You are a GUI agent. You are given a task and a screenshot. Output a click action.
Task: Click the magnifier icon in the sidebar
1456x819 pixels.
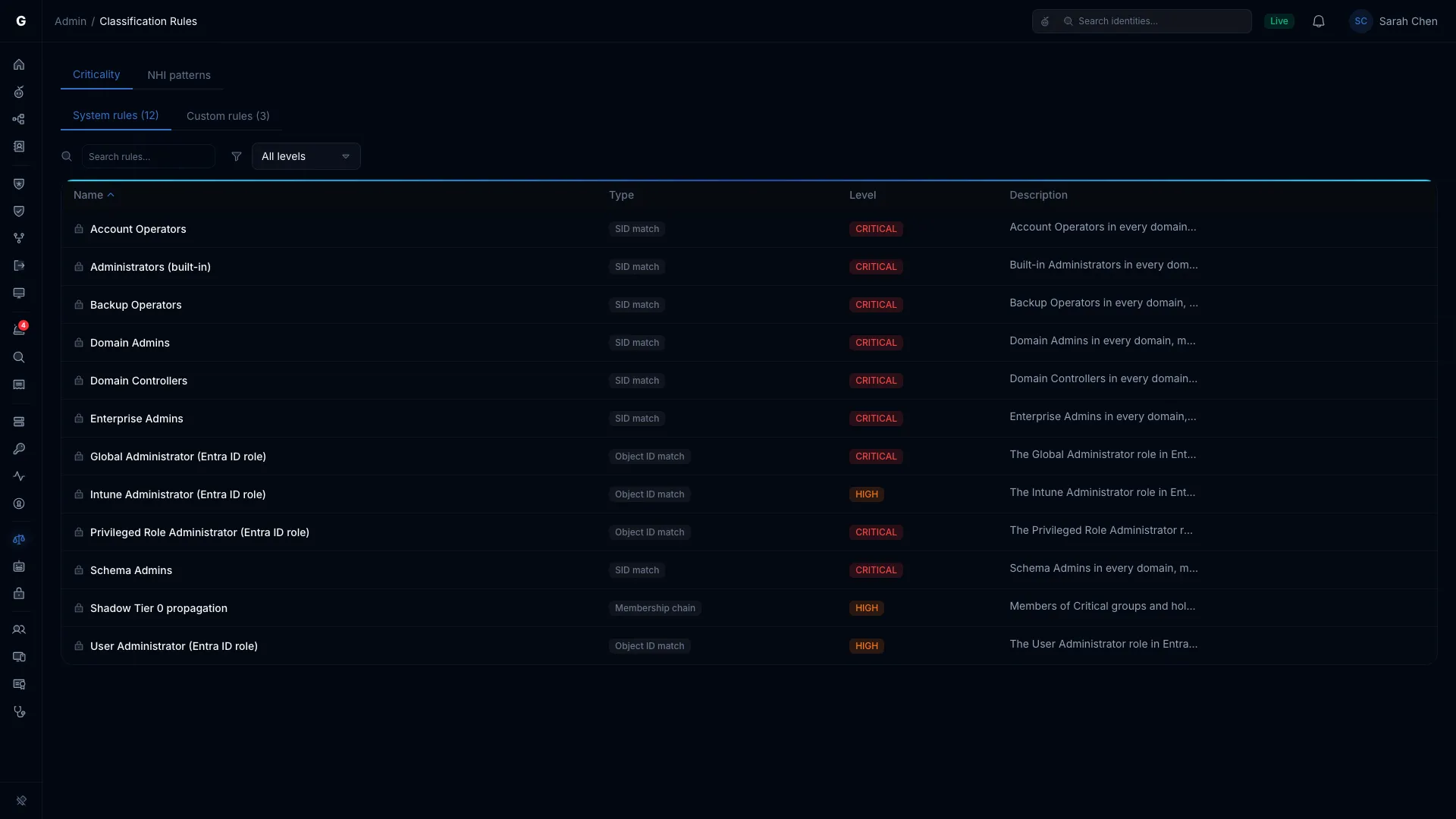pyautogui.click(x=19, y=357)
